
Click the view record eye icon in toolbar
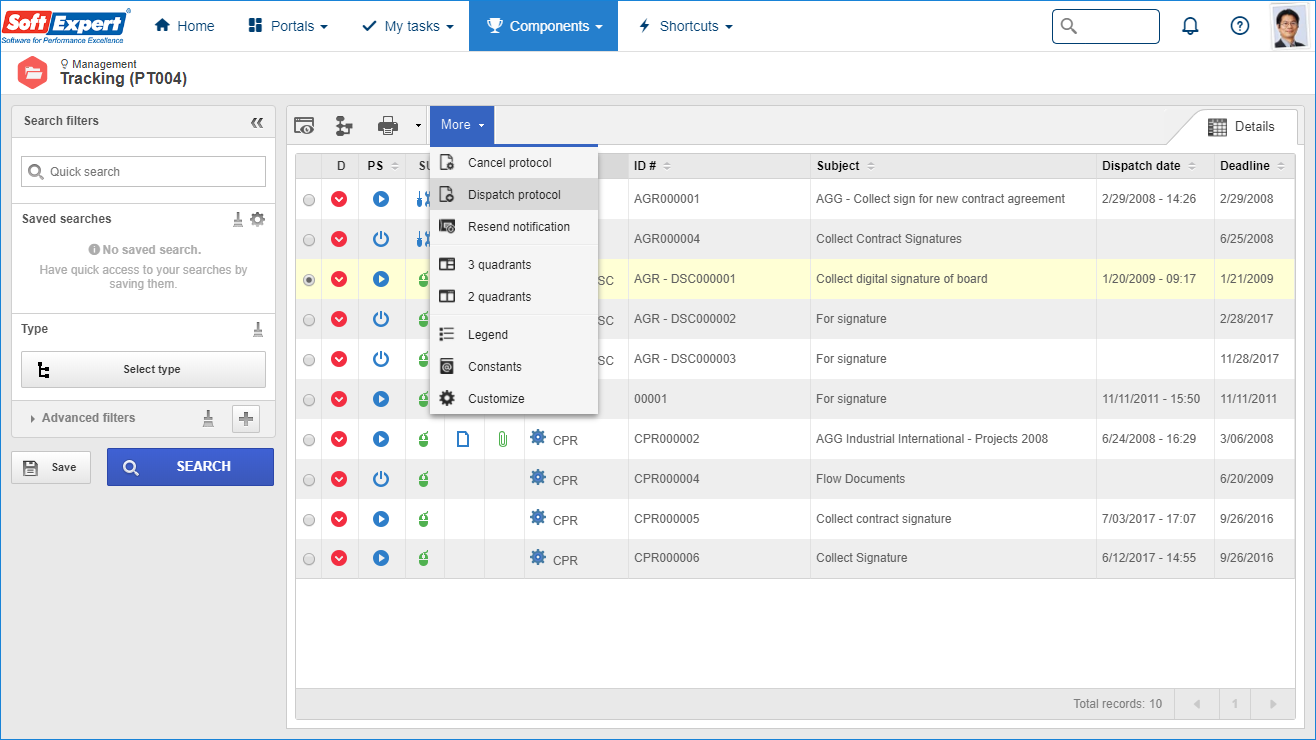(x=304, y=126)
